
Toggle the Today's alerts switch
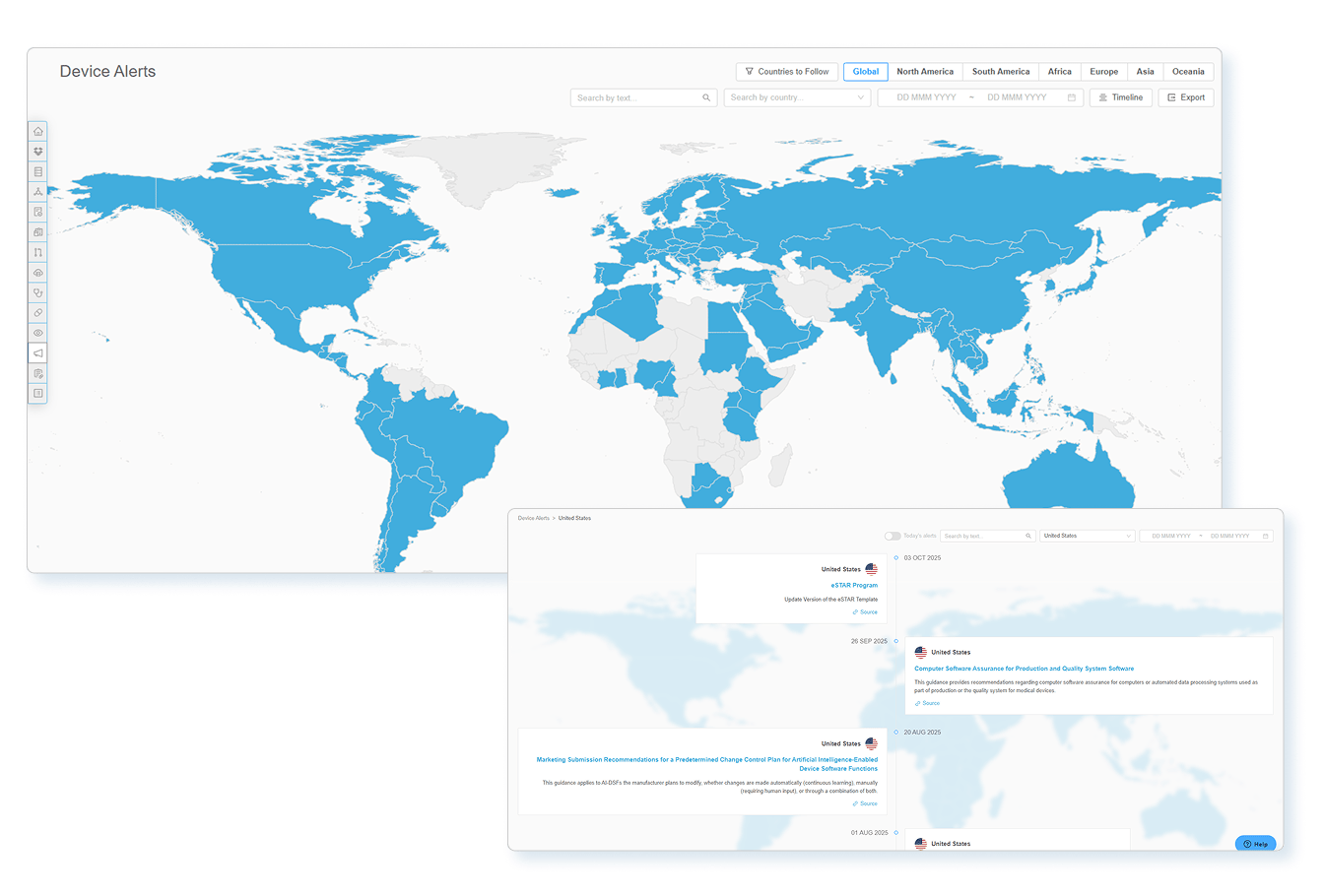894,536
